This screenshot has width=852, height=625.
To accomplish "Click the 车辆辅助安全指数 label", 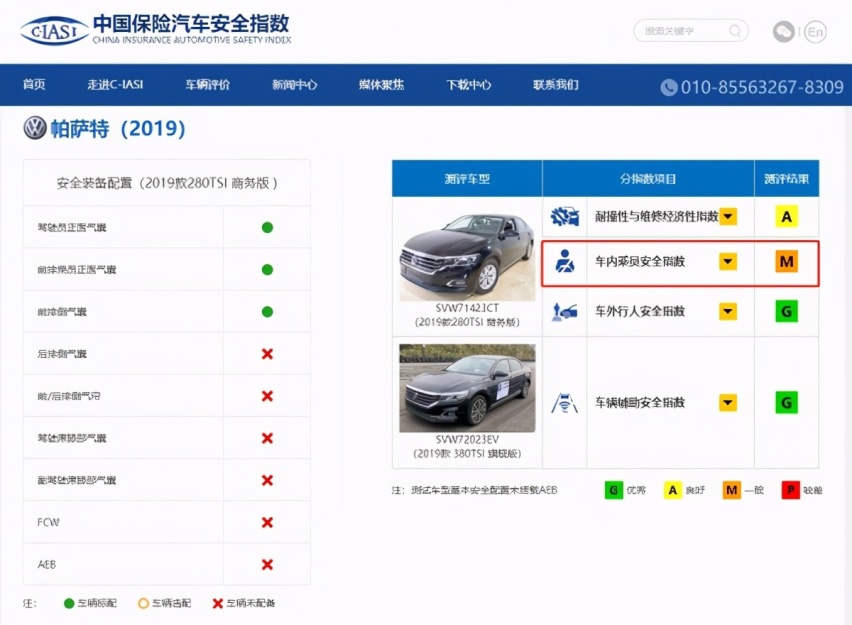I will pyautogui.click(x=640, y=403).
